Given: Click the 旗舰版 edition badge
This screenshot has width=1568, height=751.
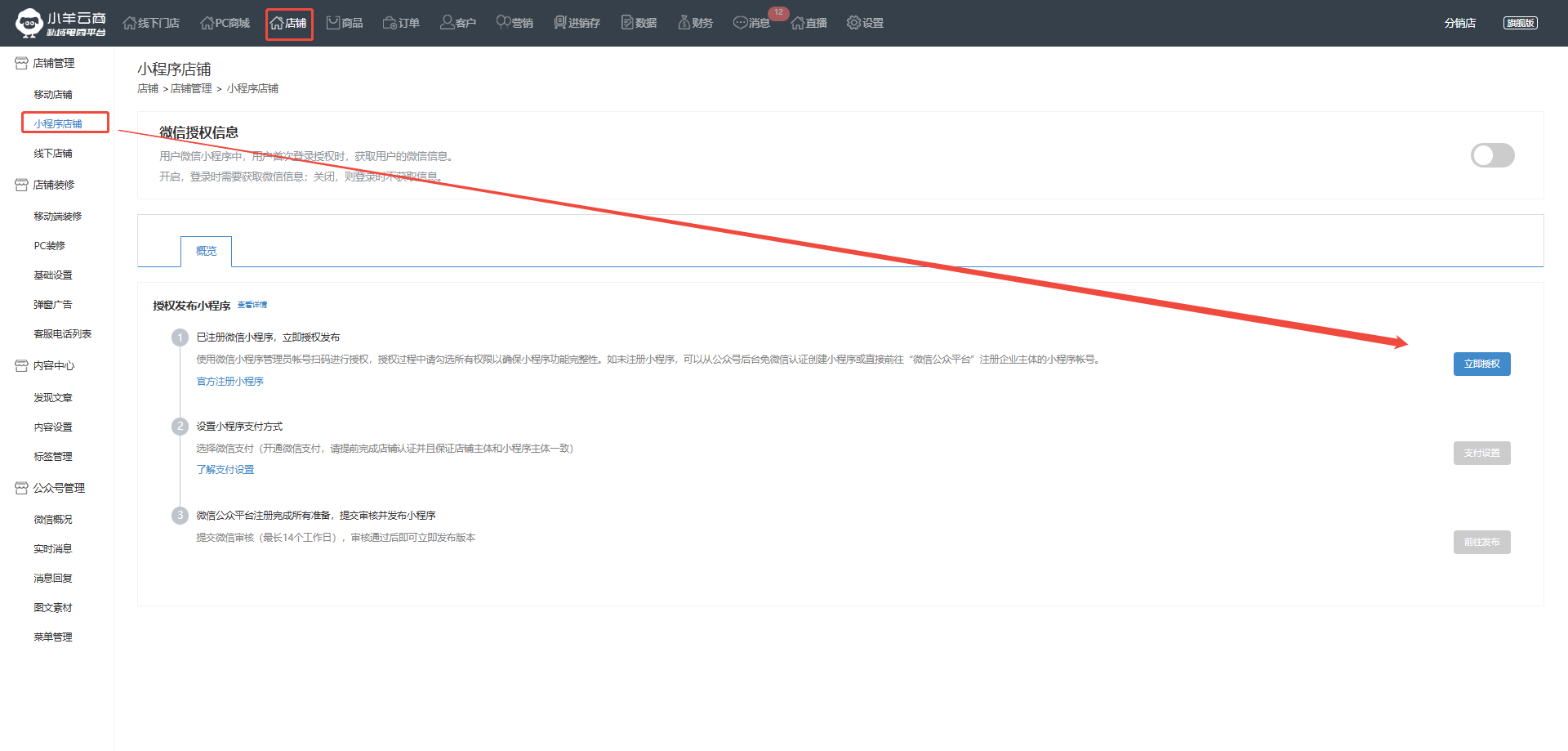Looking at the screenshot, I should pos(1520,23).
